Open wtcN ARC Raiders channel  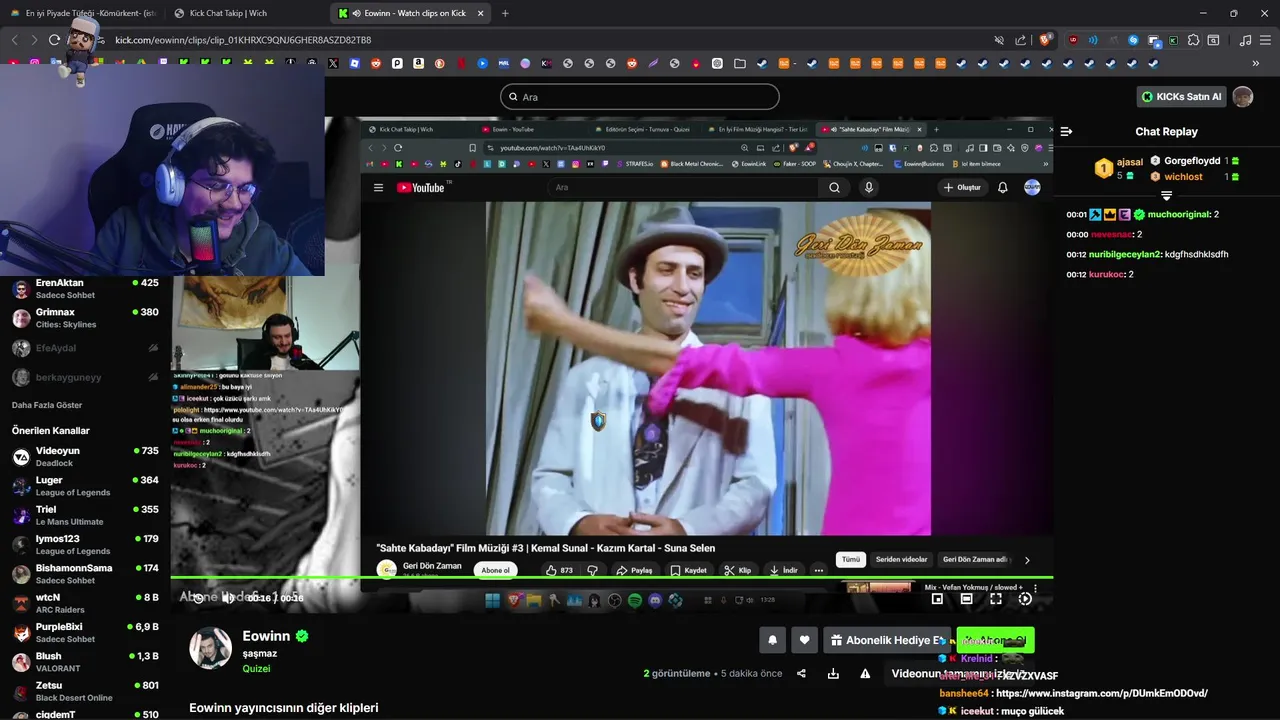[x=85, y=603]
